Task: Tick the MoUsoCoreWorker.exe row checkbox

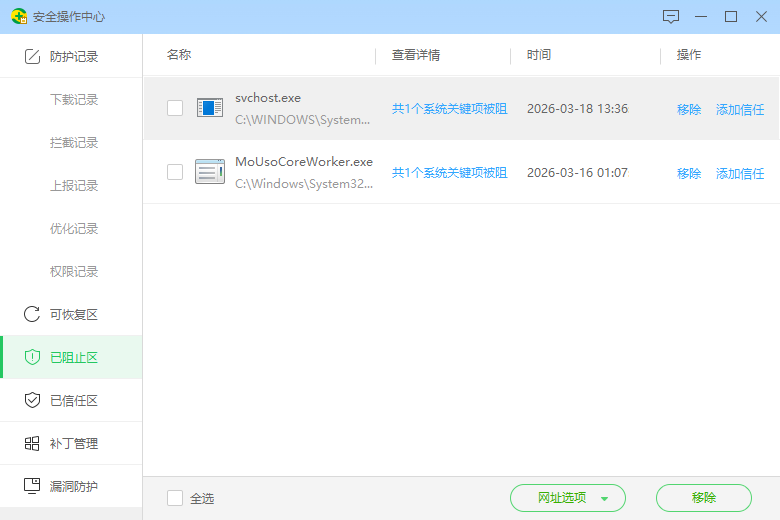Action: [175, 172]
